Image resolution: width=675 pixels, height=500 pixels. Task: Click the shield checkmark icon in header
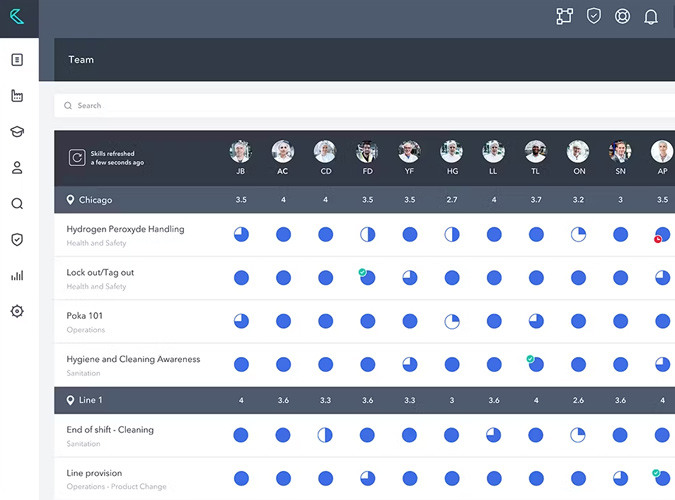[x=593, y=17]
